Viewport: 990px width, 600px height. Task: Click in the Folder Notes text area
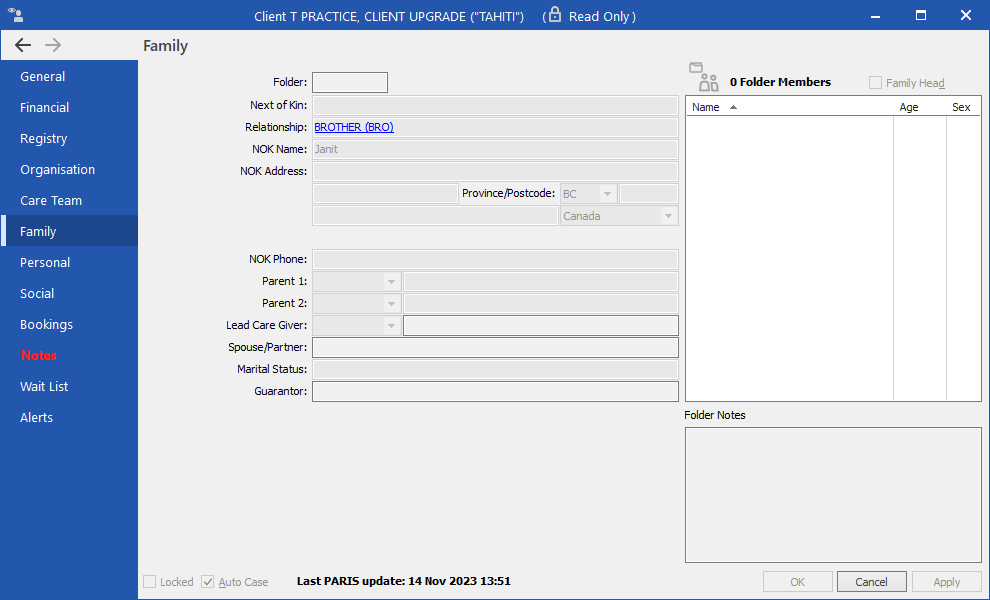832,495
